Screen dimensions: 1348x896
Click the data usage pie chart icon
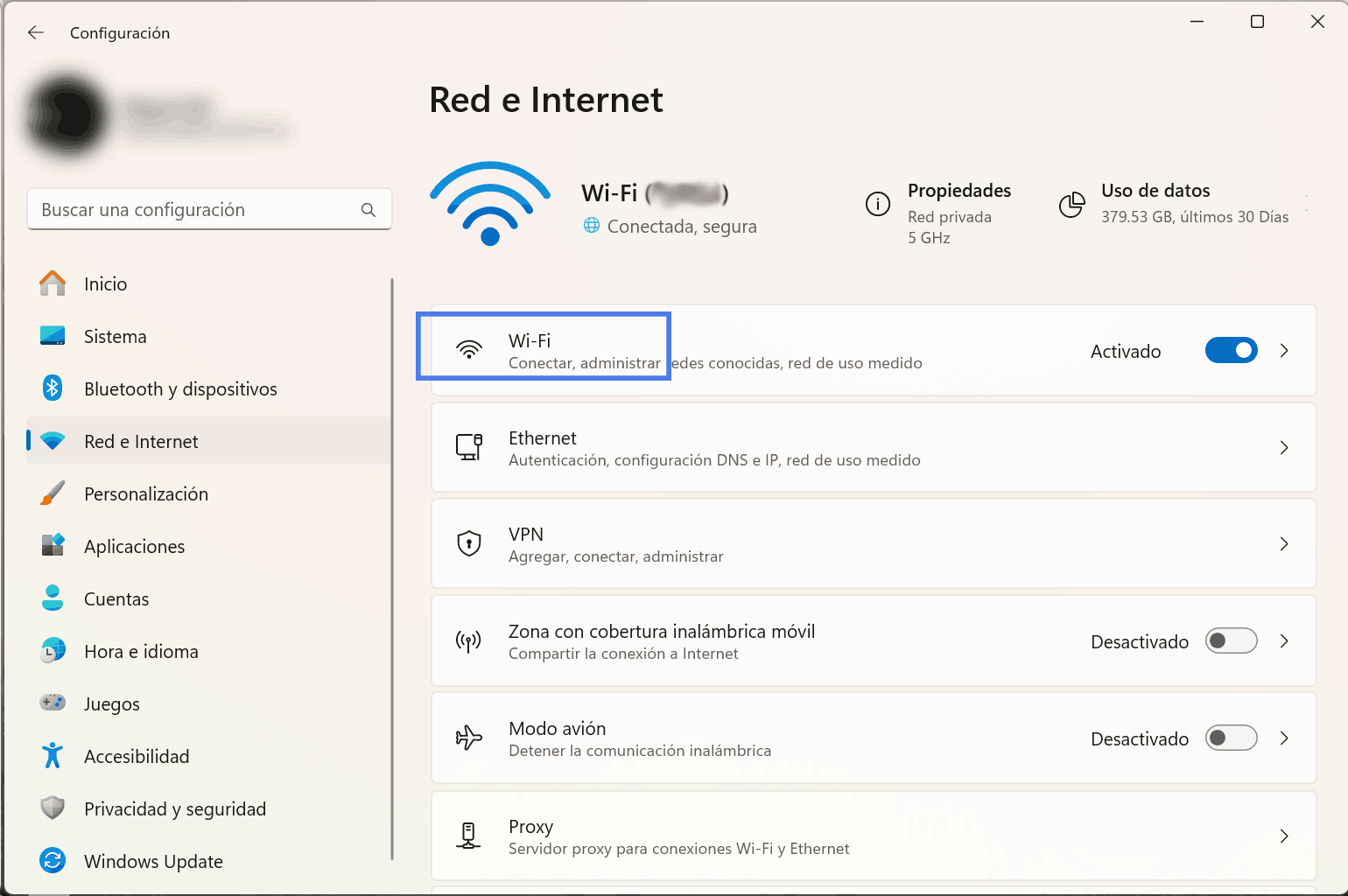[x=1071, y=205]
